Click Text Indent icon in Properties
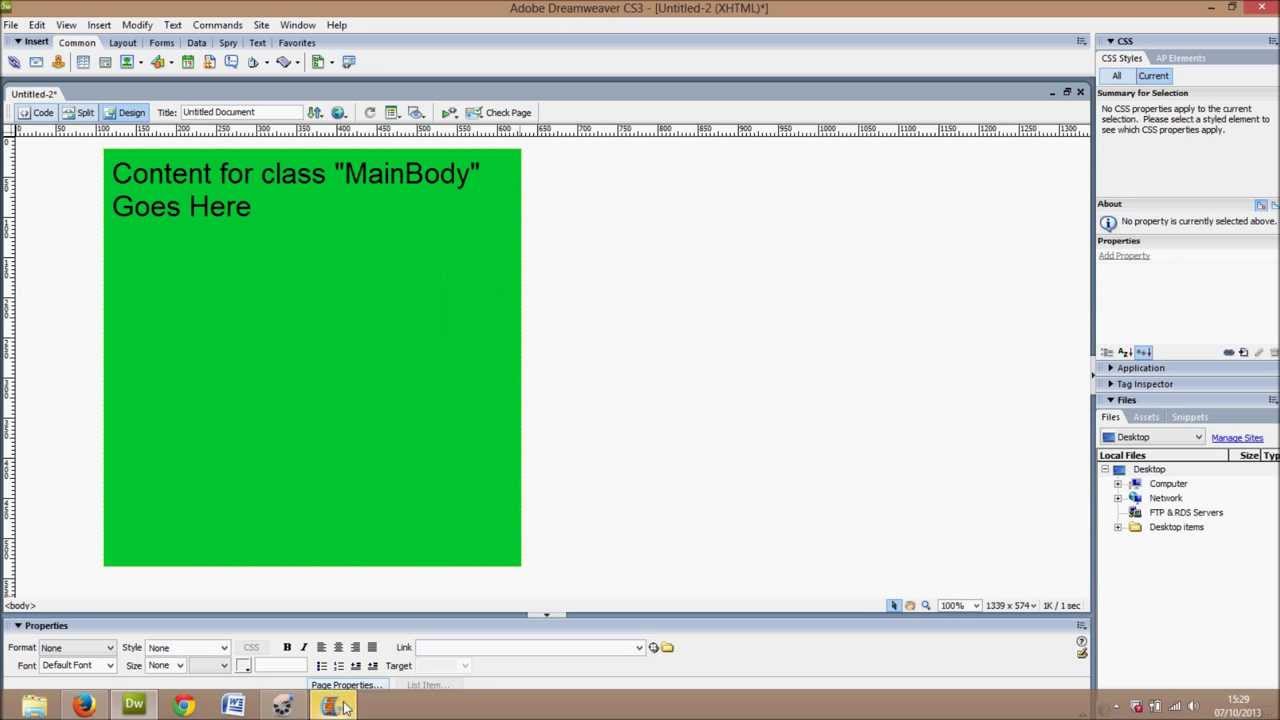This screenshot has height=720, width=1280. pyautogui.click(x=372, y=666)
